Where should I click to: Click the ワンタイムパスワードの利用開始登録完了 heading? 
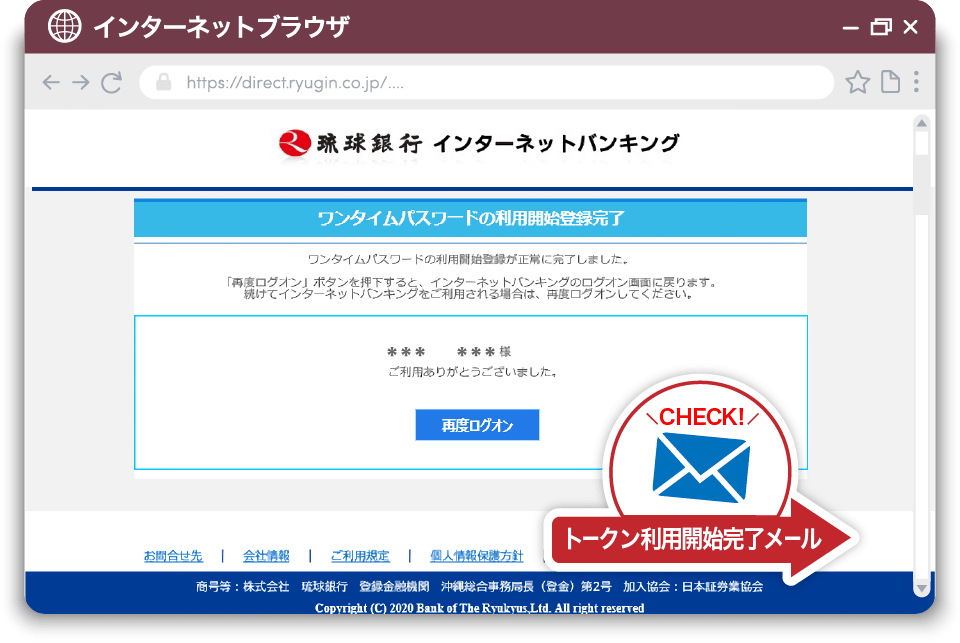470,218
